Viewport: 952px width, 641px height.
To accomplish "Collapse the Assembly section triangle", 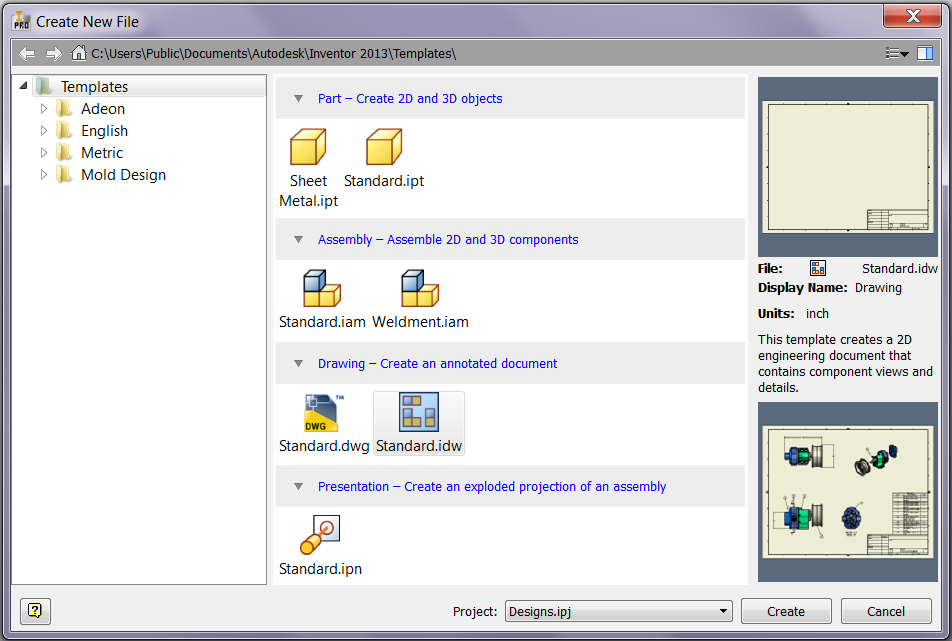I will coord(298,239).
